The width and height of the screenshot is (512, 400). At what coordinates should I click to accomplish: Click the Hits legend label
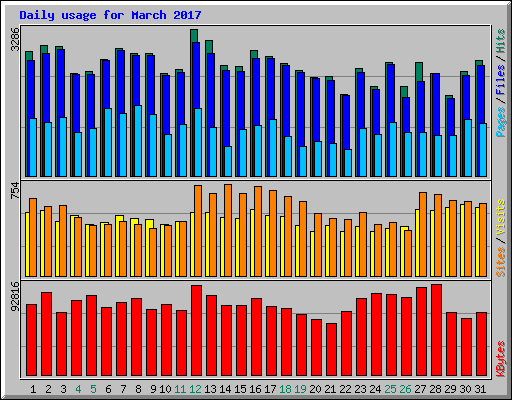[500, 41]
